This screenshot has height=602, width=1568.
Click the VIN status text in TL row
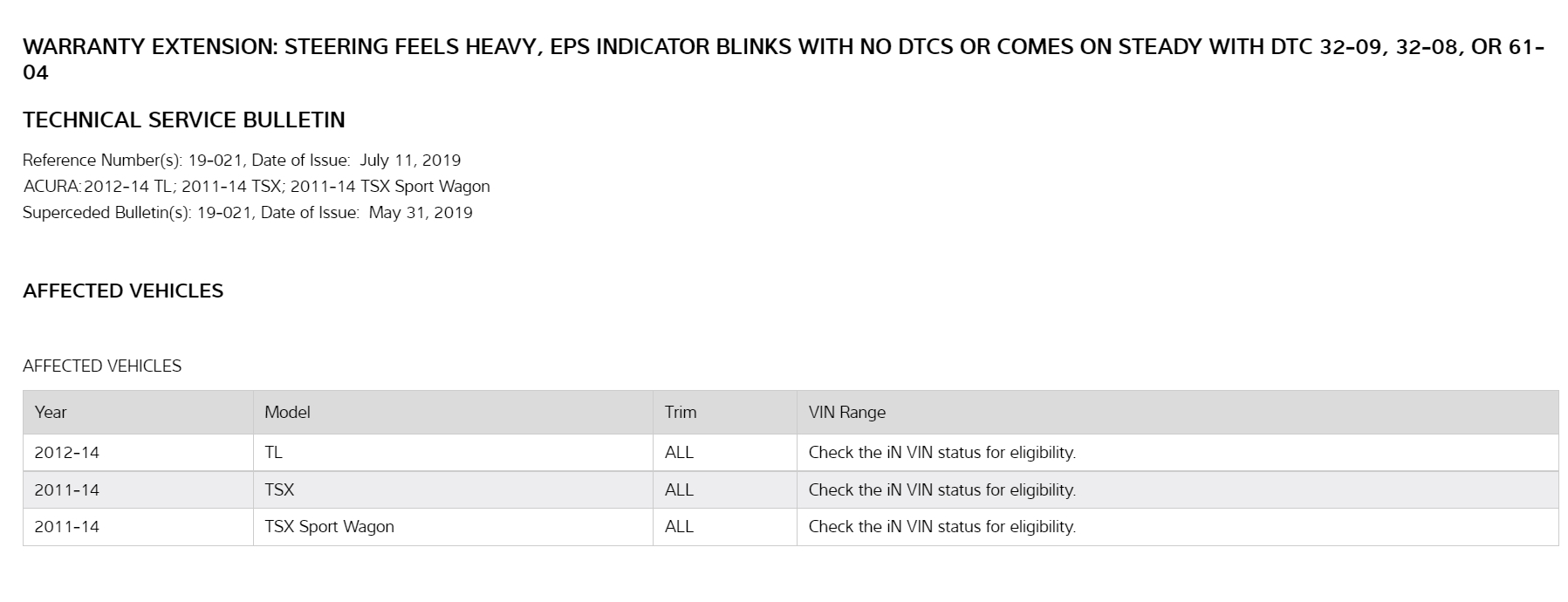point(941,452)
